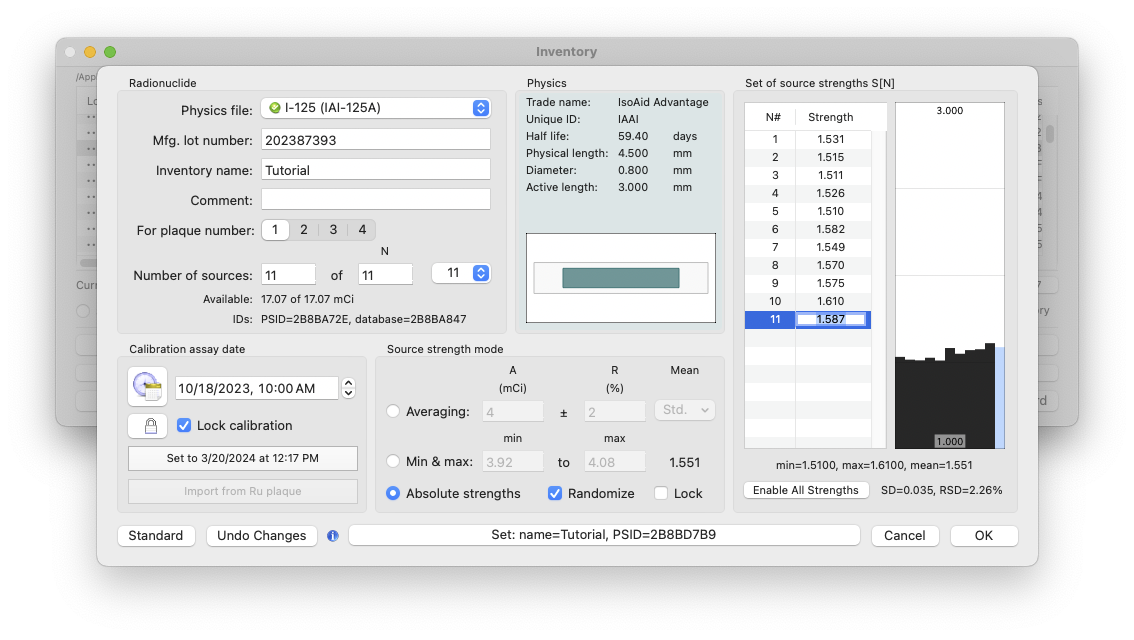Click the source strength histogram chart
1134x640 pixels.
[950, 276]
